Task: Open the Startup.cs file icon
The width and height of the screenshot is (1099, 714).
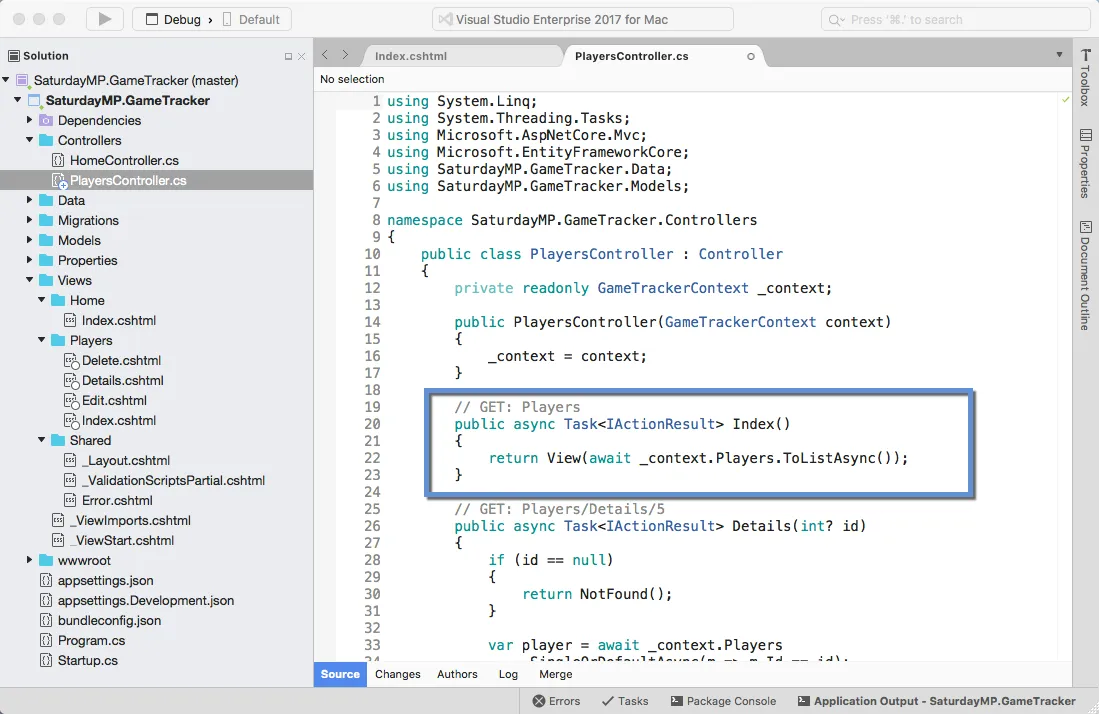Action: coord(46,660)
